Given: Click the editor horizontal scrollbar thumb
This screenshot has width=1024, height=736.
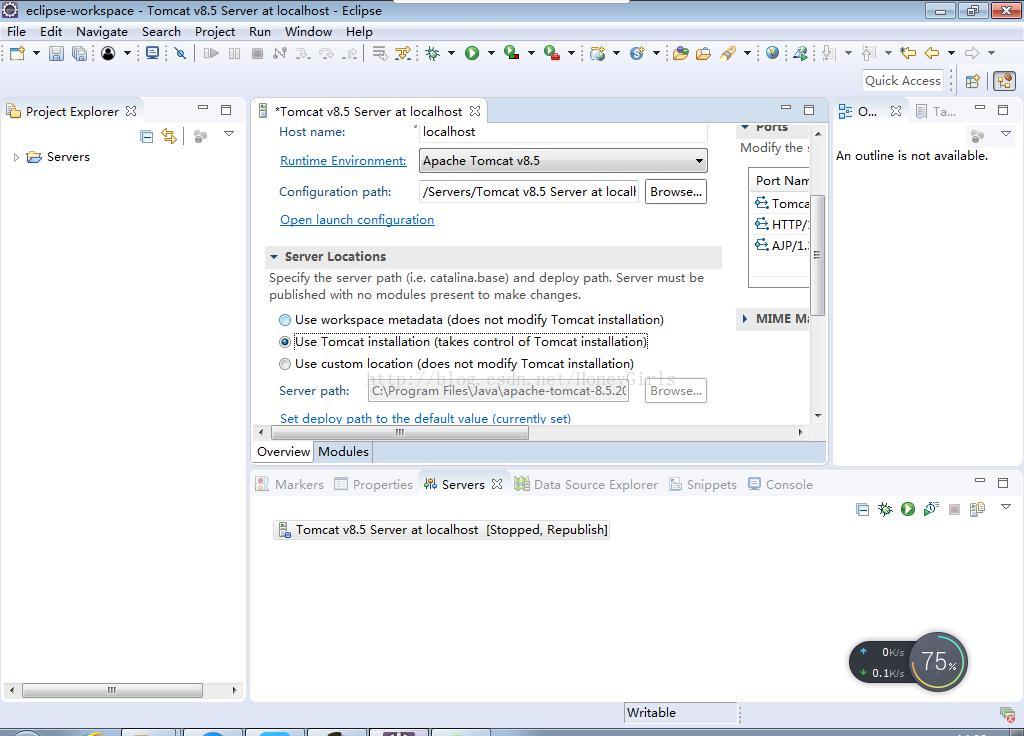Looking at the screenshot, I should click(400, 432).
